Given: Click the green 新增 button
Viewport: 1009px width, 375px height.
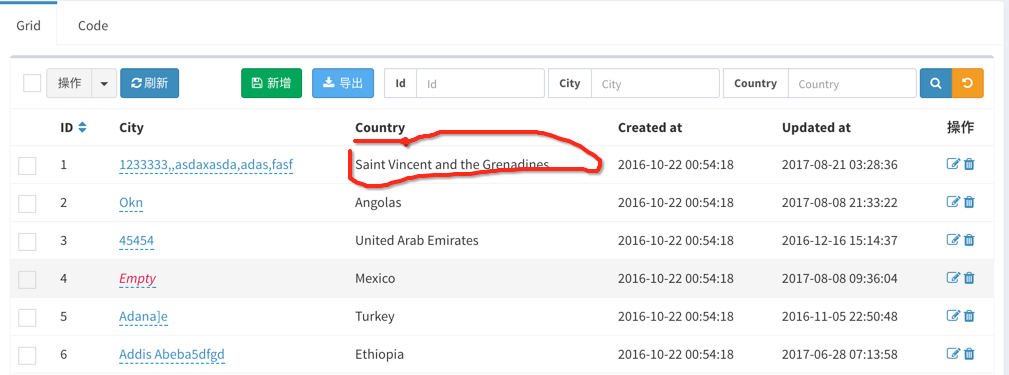Looking at the screenshot, I should tap(272, 83).
